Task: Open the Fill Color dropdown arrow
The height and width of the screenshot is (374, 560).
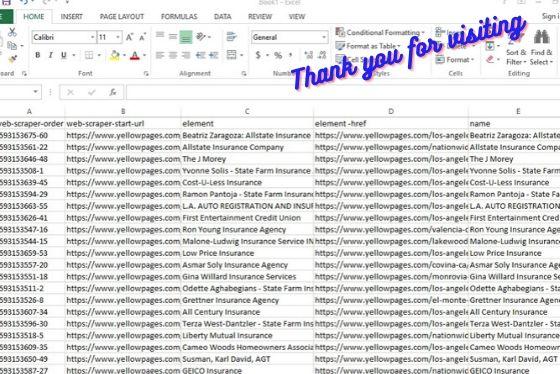Action: coord(124,55)
